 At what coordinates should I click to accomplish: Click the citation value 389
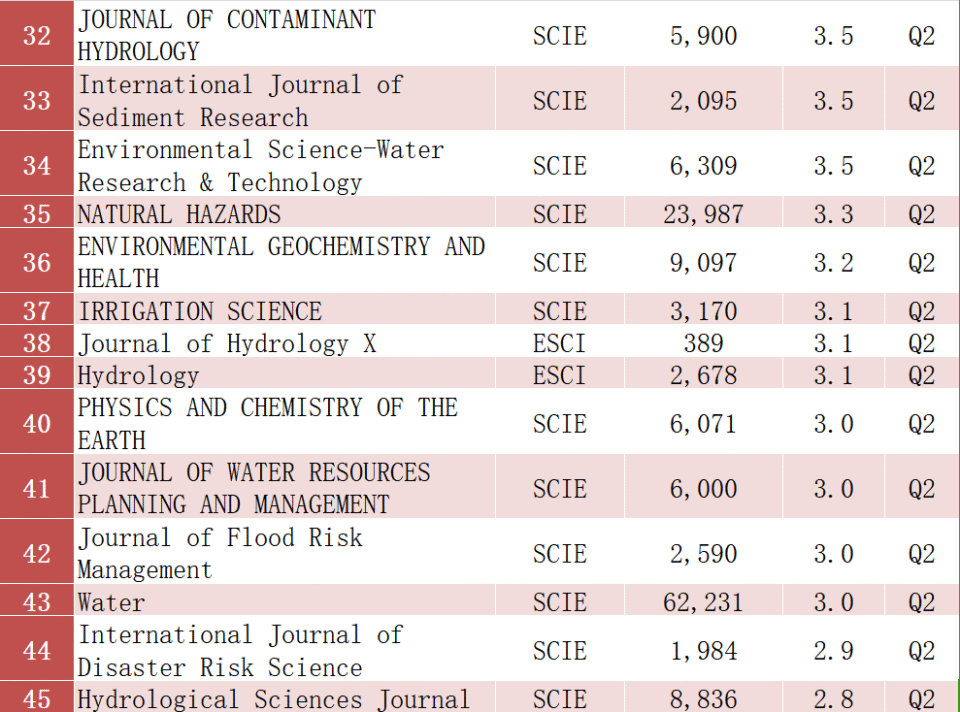tap(704, 343)
